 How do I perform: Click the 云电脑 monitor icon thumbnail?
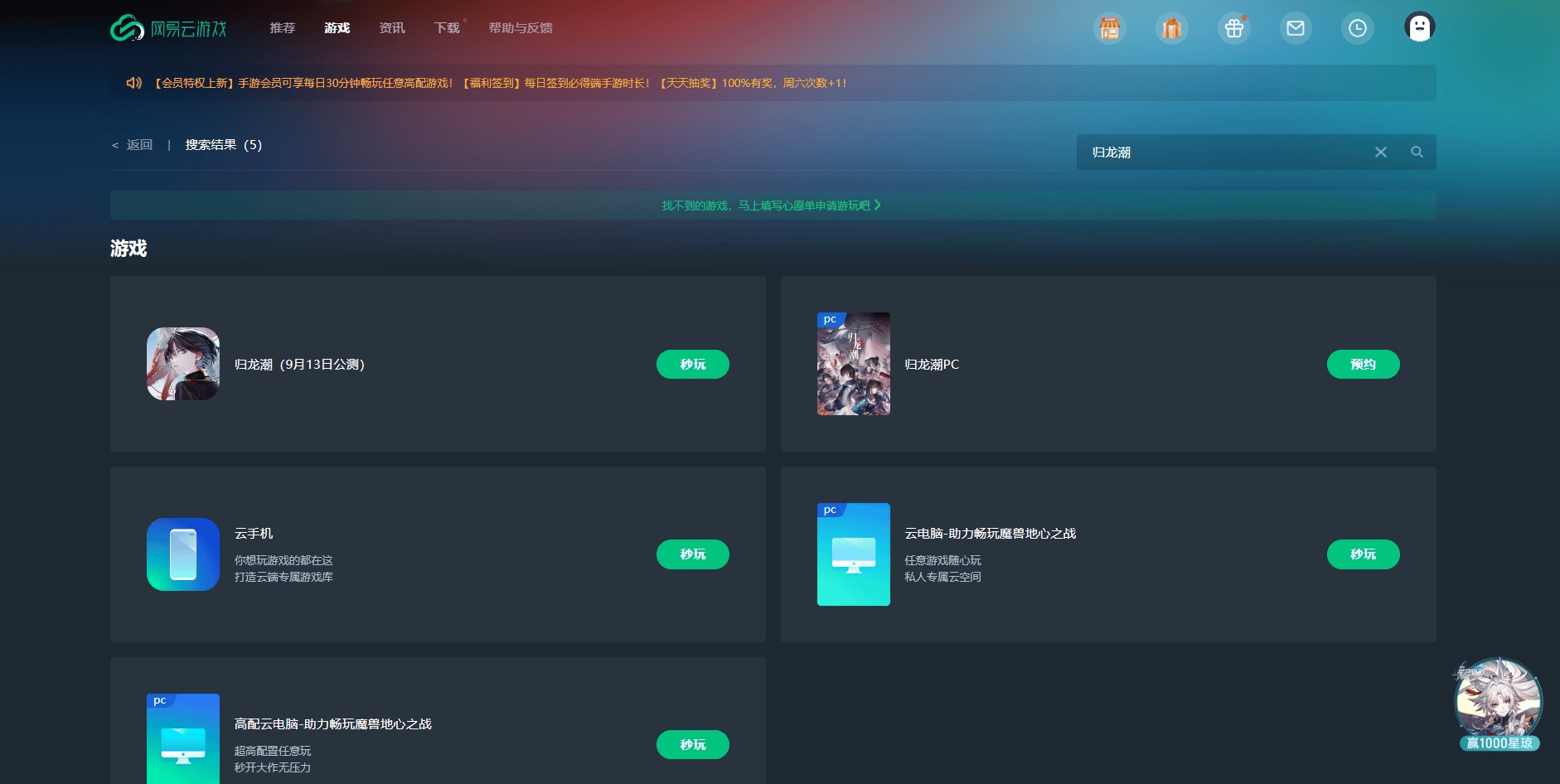pyautogui.click(x=854, y=554)
